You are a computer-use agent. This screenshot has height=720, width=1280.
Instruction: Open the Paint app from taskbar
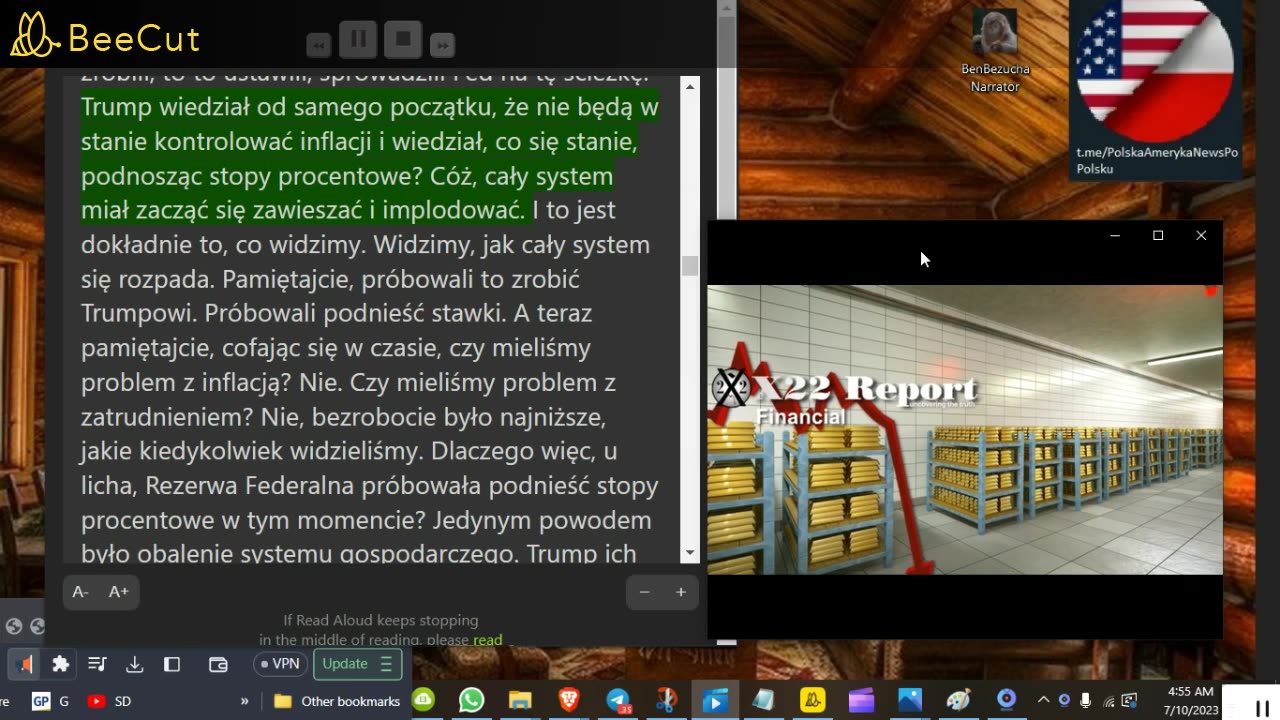(x=958, y=700)
